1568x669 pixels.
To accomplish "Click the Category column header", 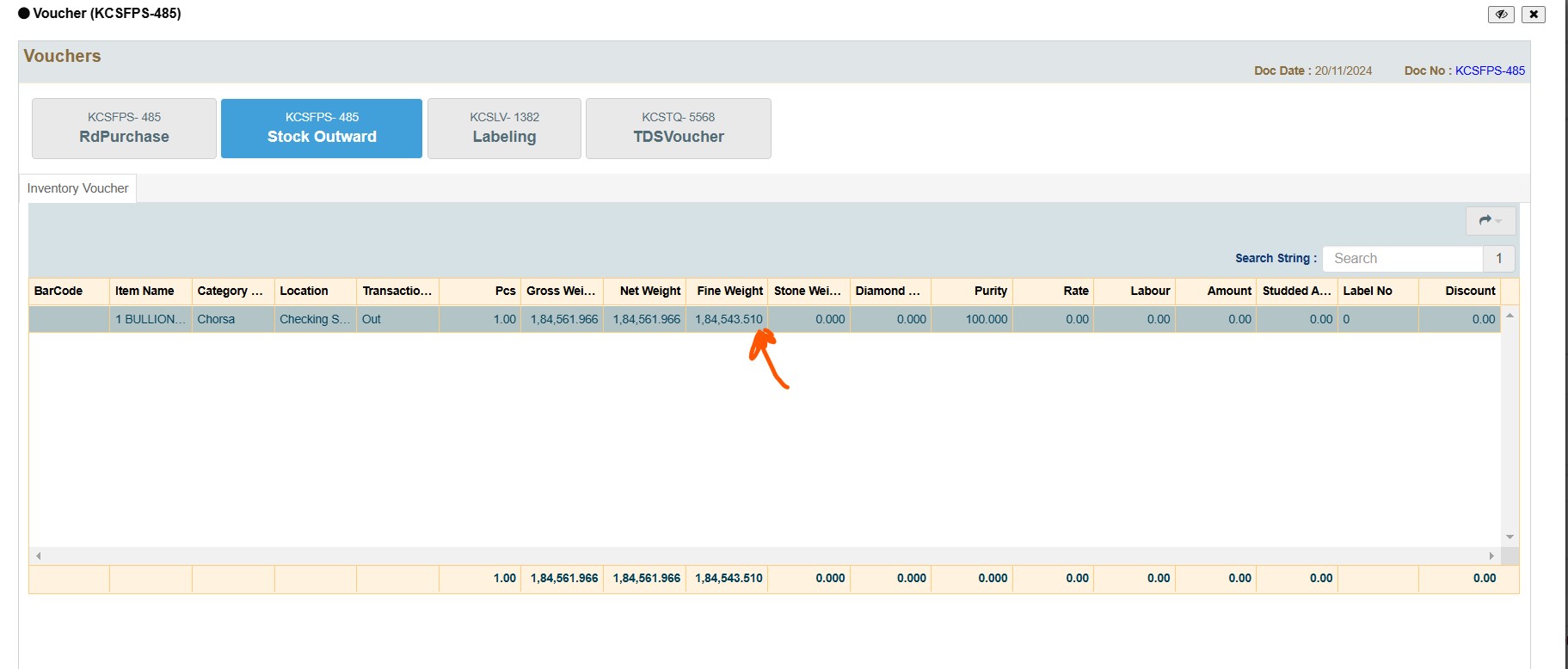I will pos(233,291).
